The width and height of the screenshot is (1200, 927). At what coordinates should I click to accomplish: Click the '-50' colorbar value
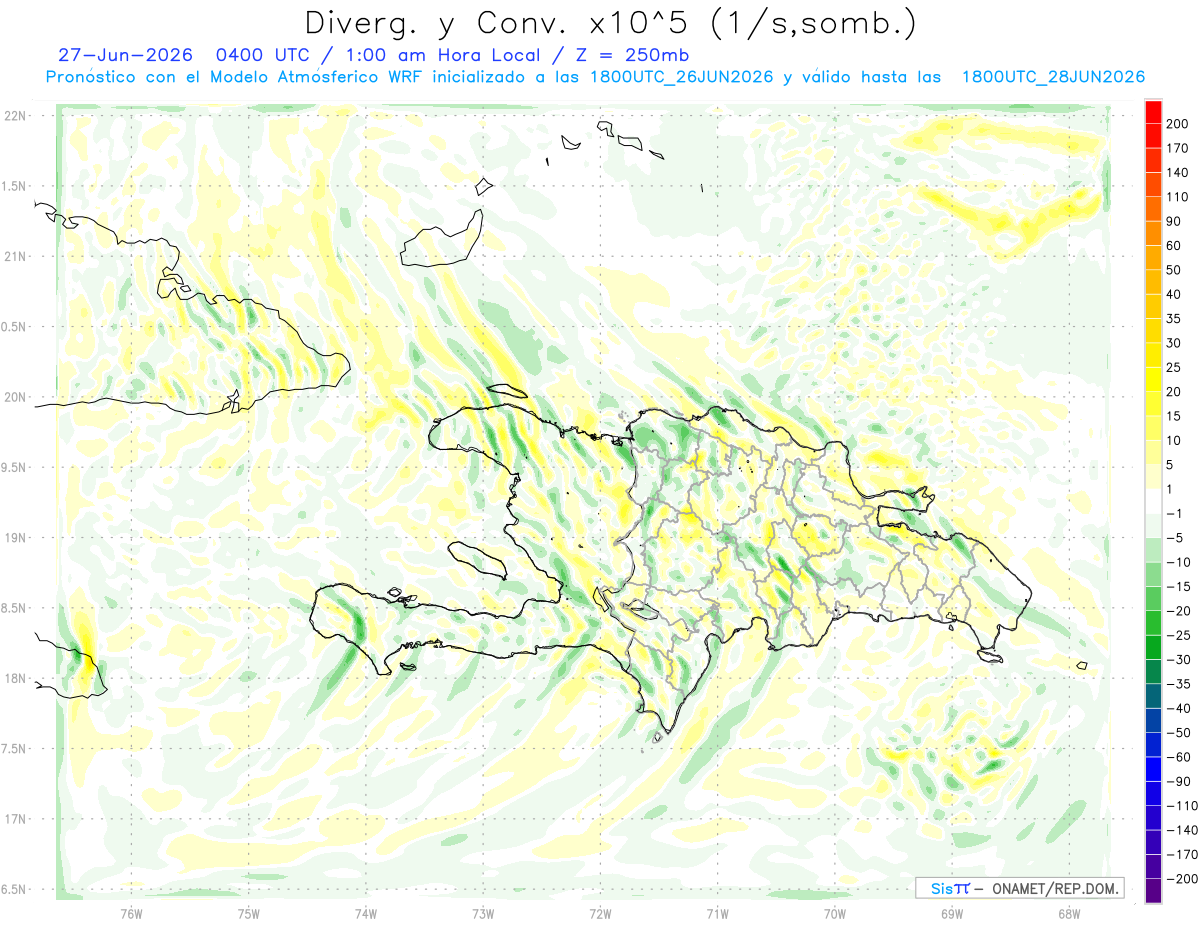click(1181, 733)
